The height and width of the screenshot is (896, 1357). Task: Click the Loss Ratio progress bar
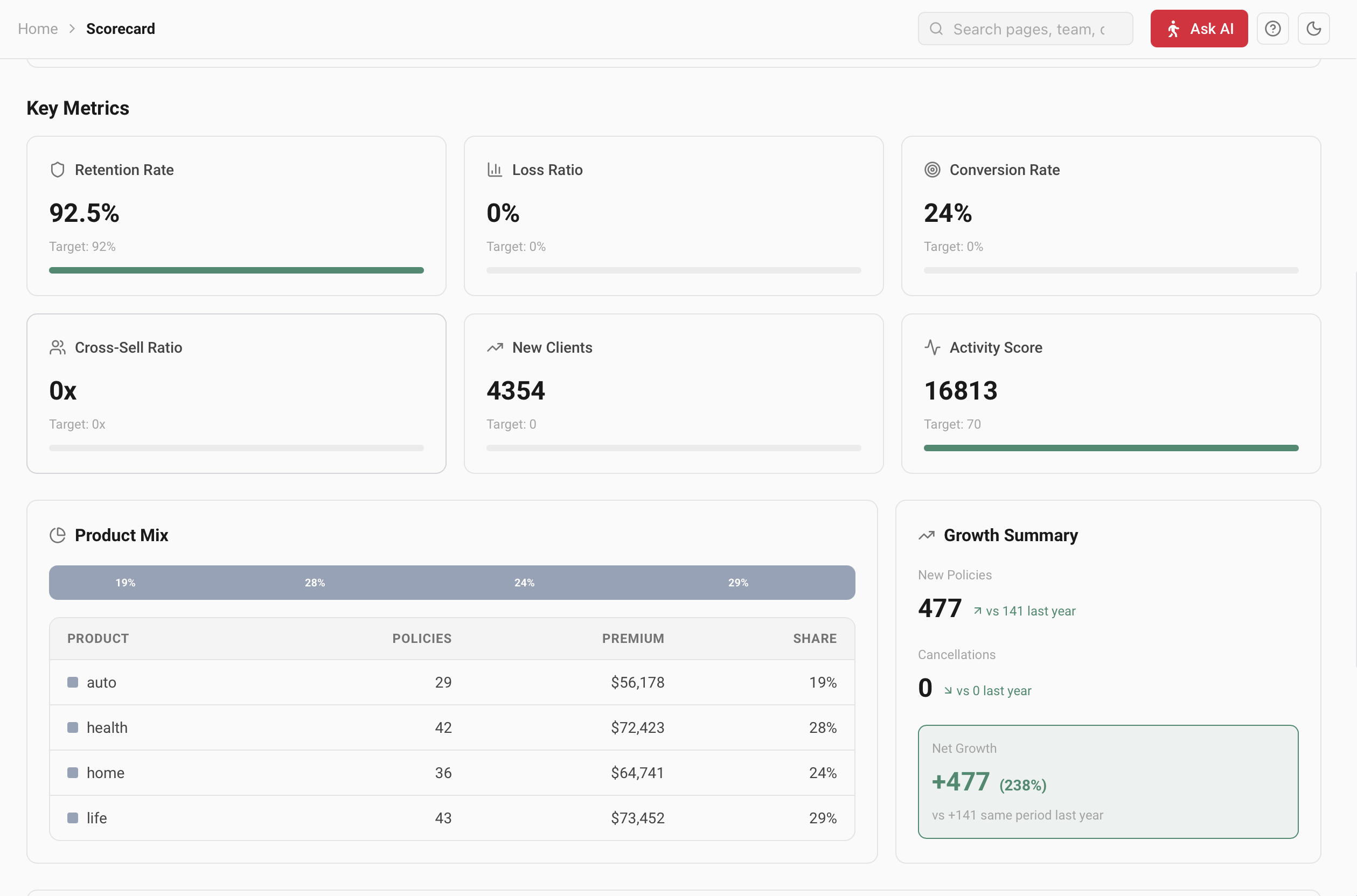pos(673,270)
